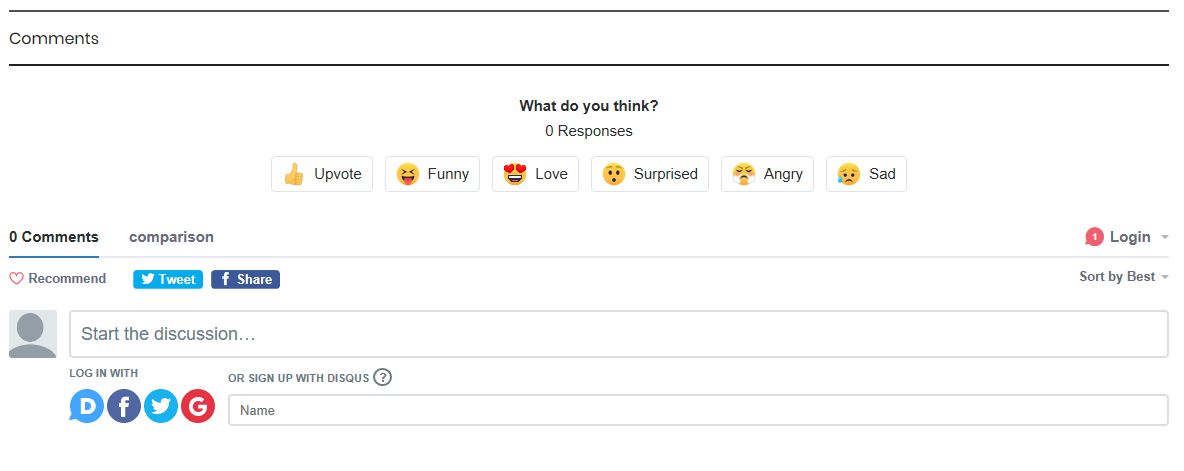React with the Surprised button
The width and height of the screenshot is (1184, 471).
click(x=650, y=174)
